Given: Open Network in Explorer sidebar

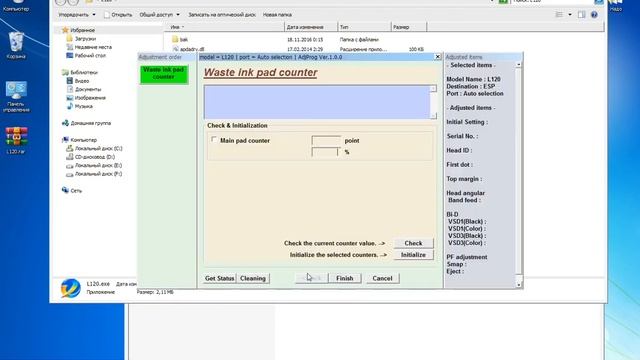Looking at the screenshot, I should click(76, 191).
